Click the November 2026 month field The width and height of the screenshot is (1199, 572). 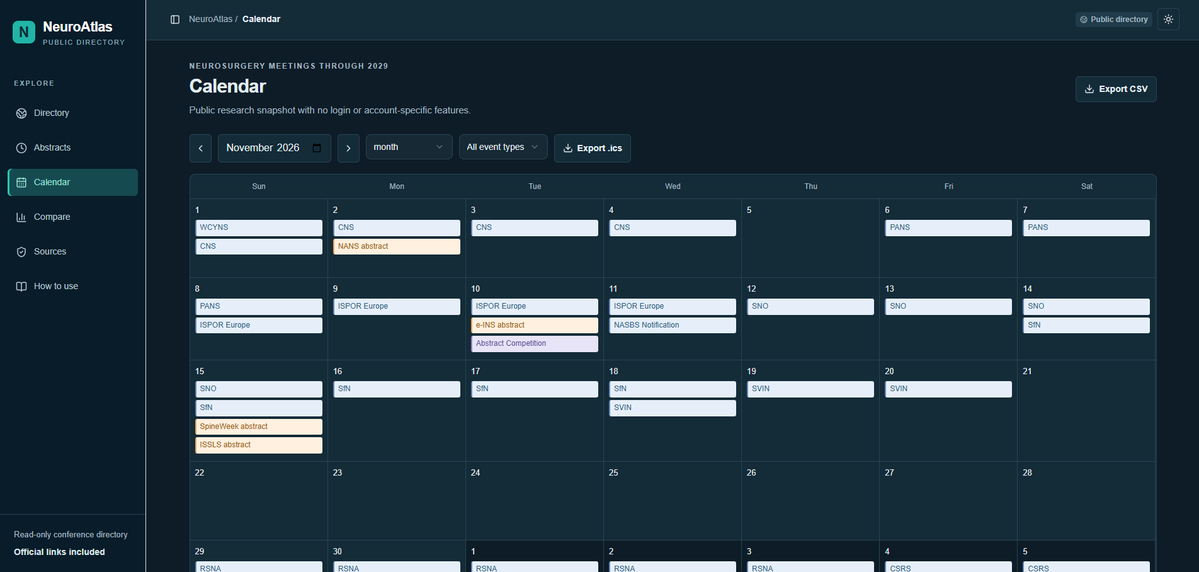click(274, 148)
